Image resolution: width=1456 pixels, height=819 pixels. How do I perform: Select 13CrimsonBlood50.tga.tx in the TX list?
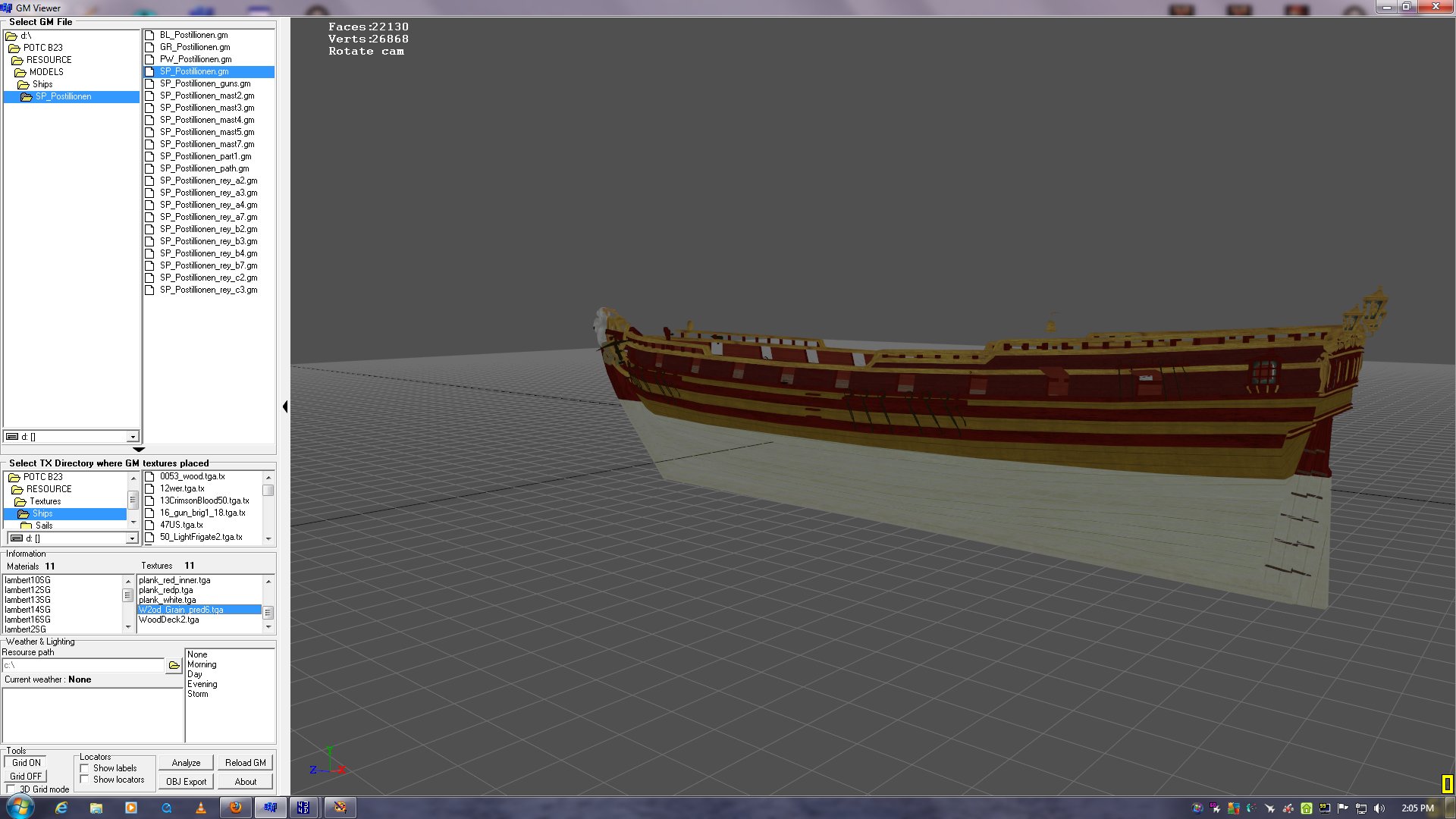coord(204,500)
